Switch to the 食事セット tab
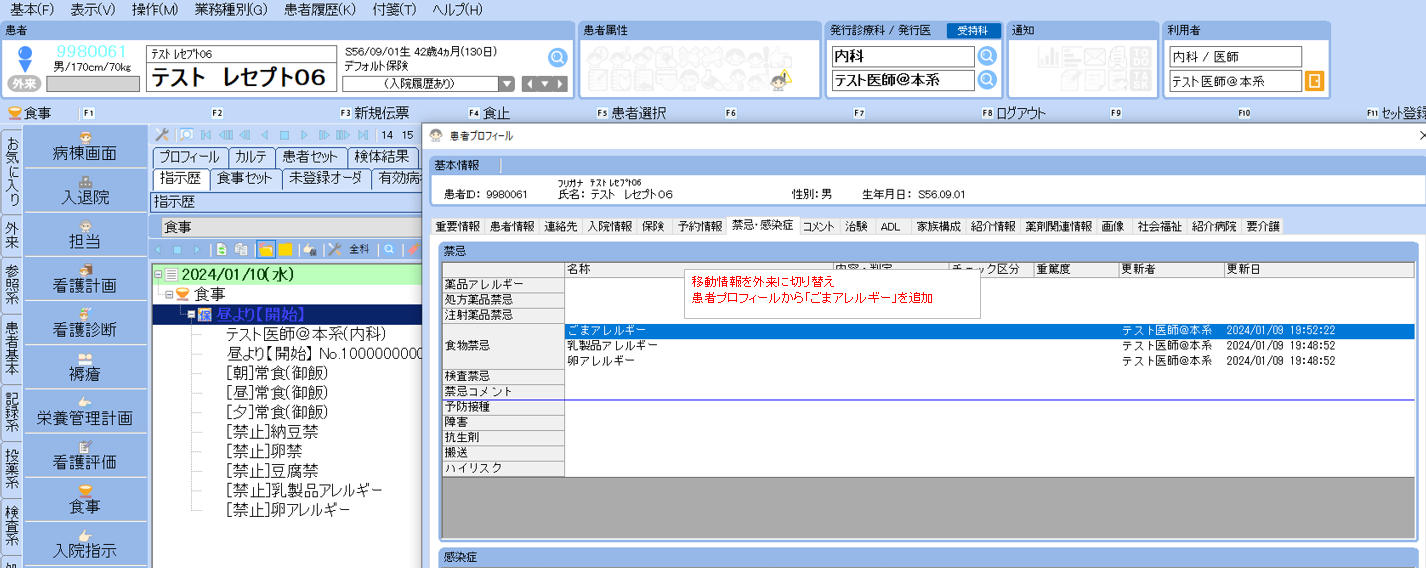1426x568 pixels. click(245, 179)
